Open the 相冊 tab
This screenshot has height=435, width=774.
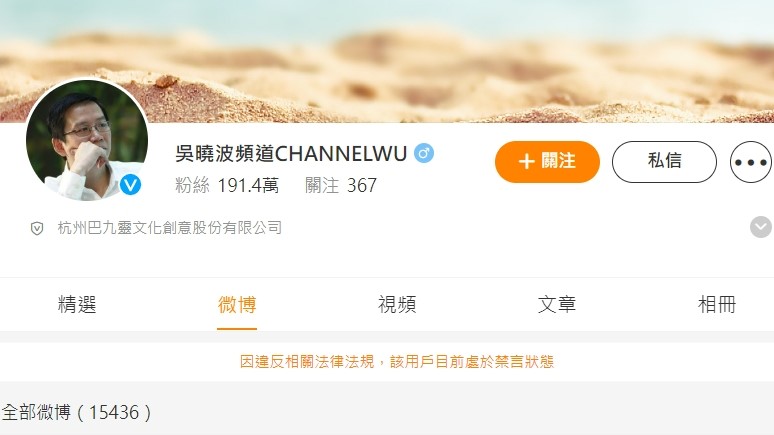point(717,305)
